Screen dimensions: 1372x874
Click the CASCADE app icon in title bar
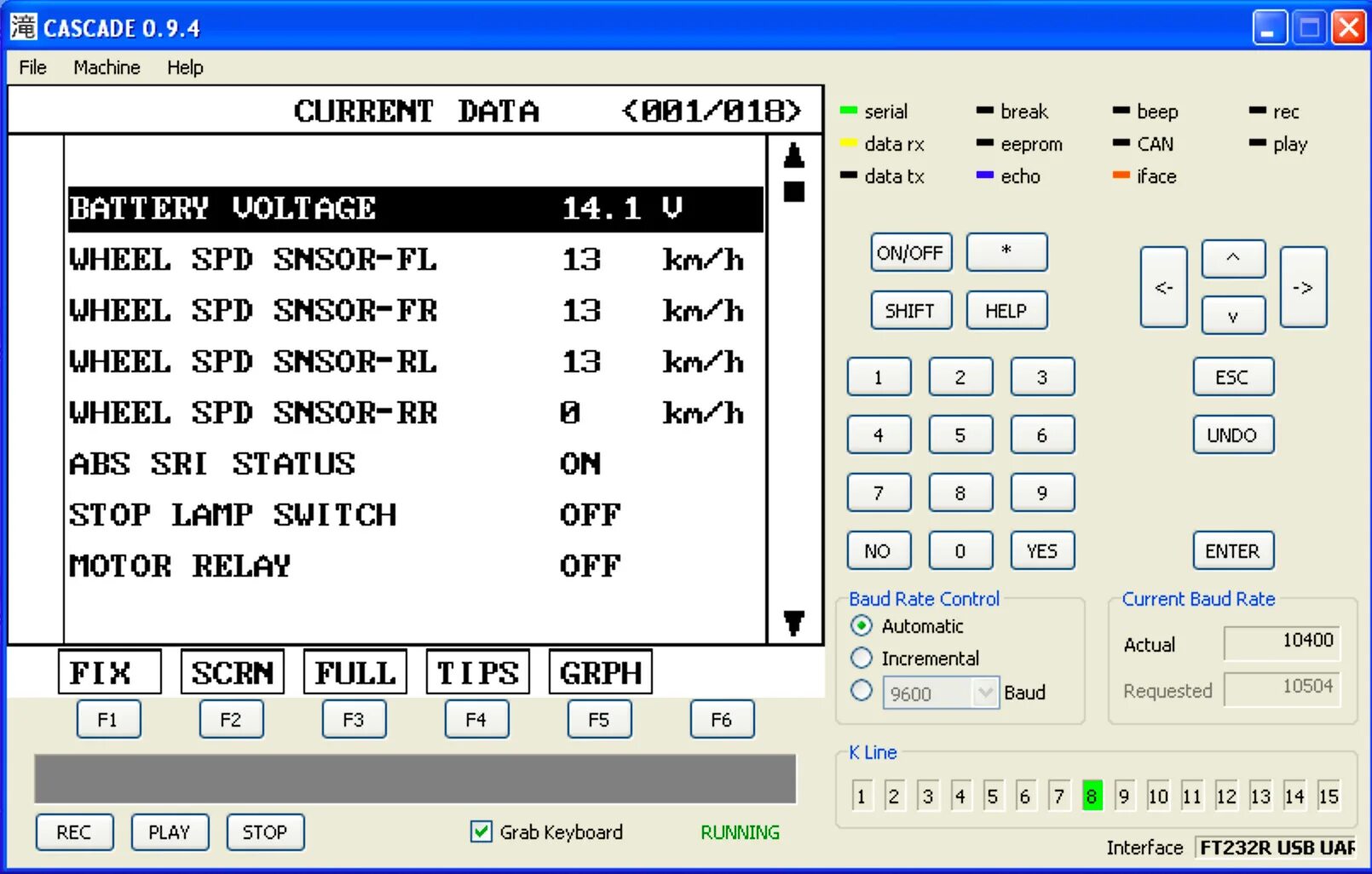[23, 27]
